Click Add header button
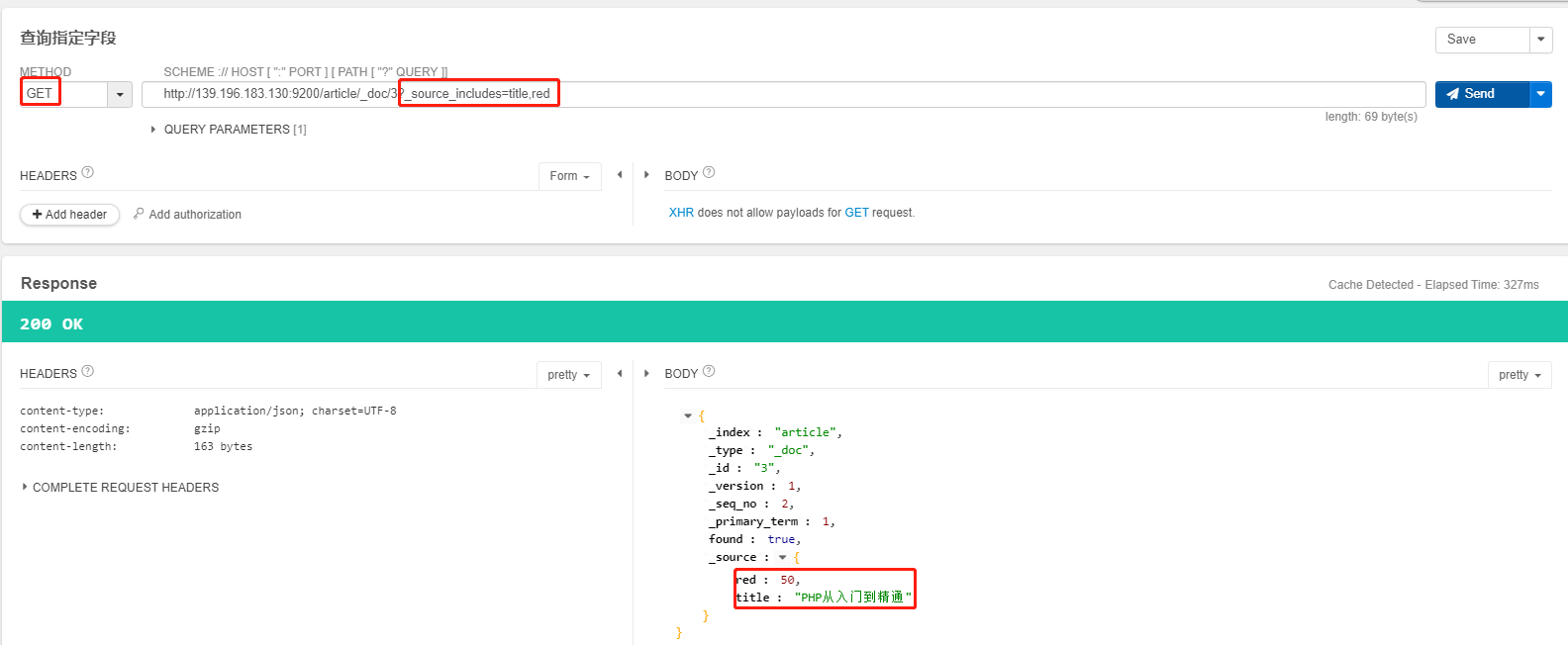Image resolution: width=1568 pixels, height=645 pixels. point(69,215)
